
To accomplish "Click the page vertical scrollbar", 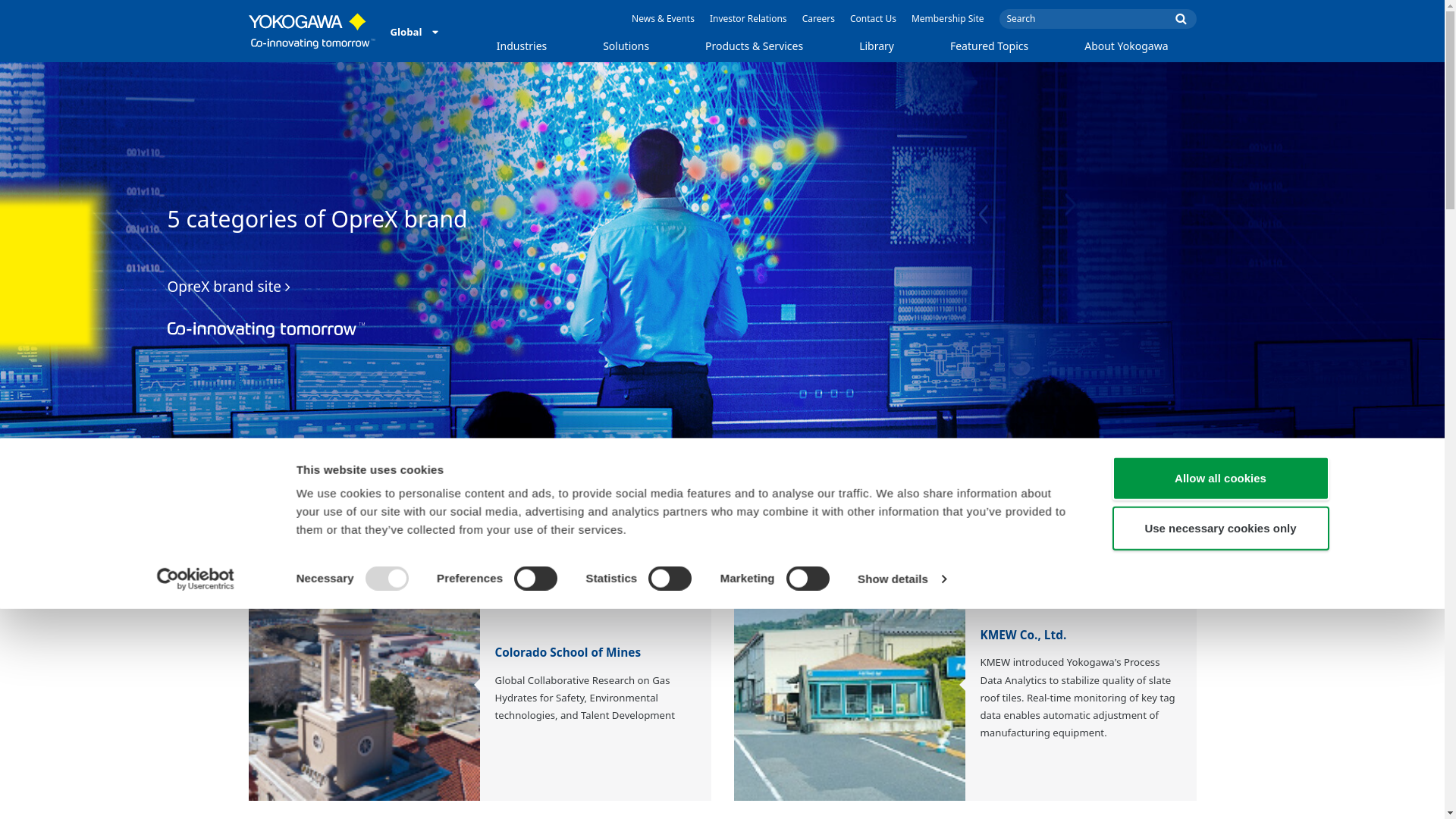I will 1450,409.
